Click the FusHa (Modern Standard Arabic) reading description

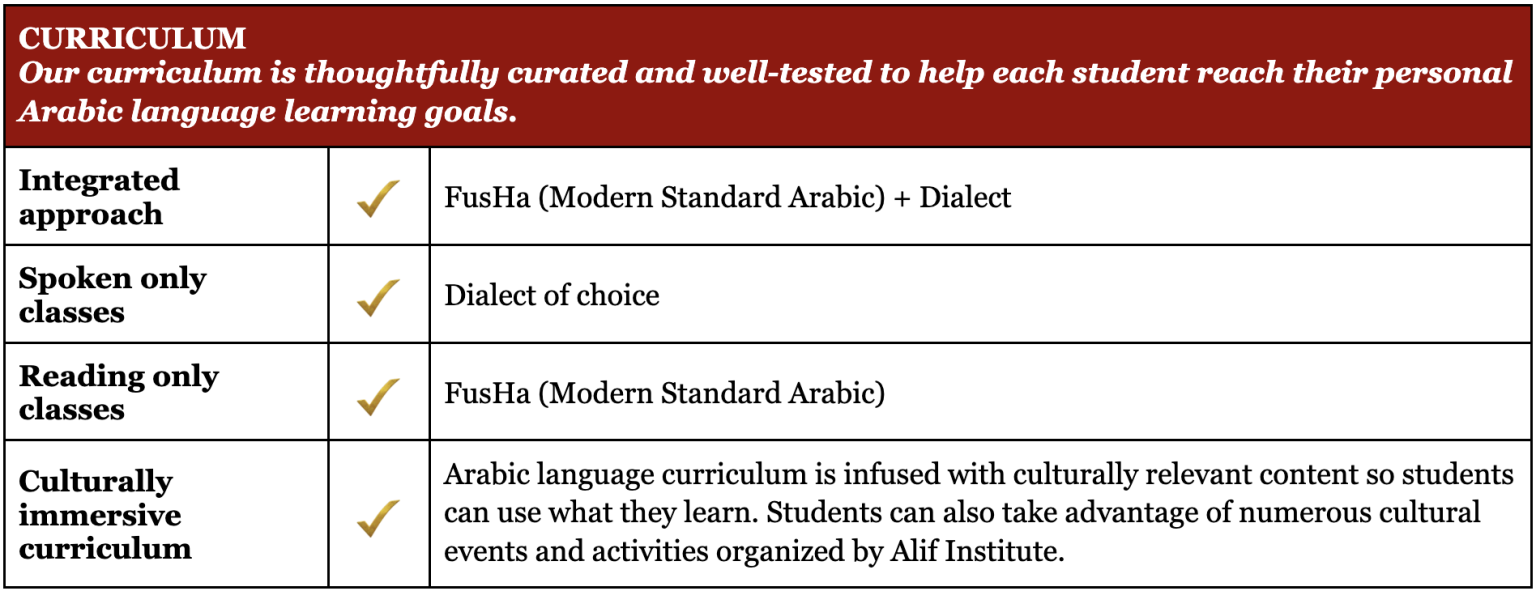664,393
